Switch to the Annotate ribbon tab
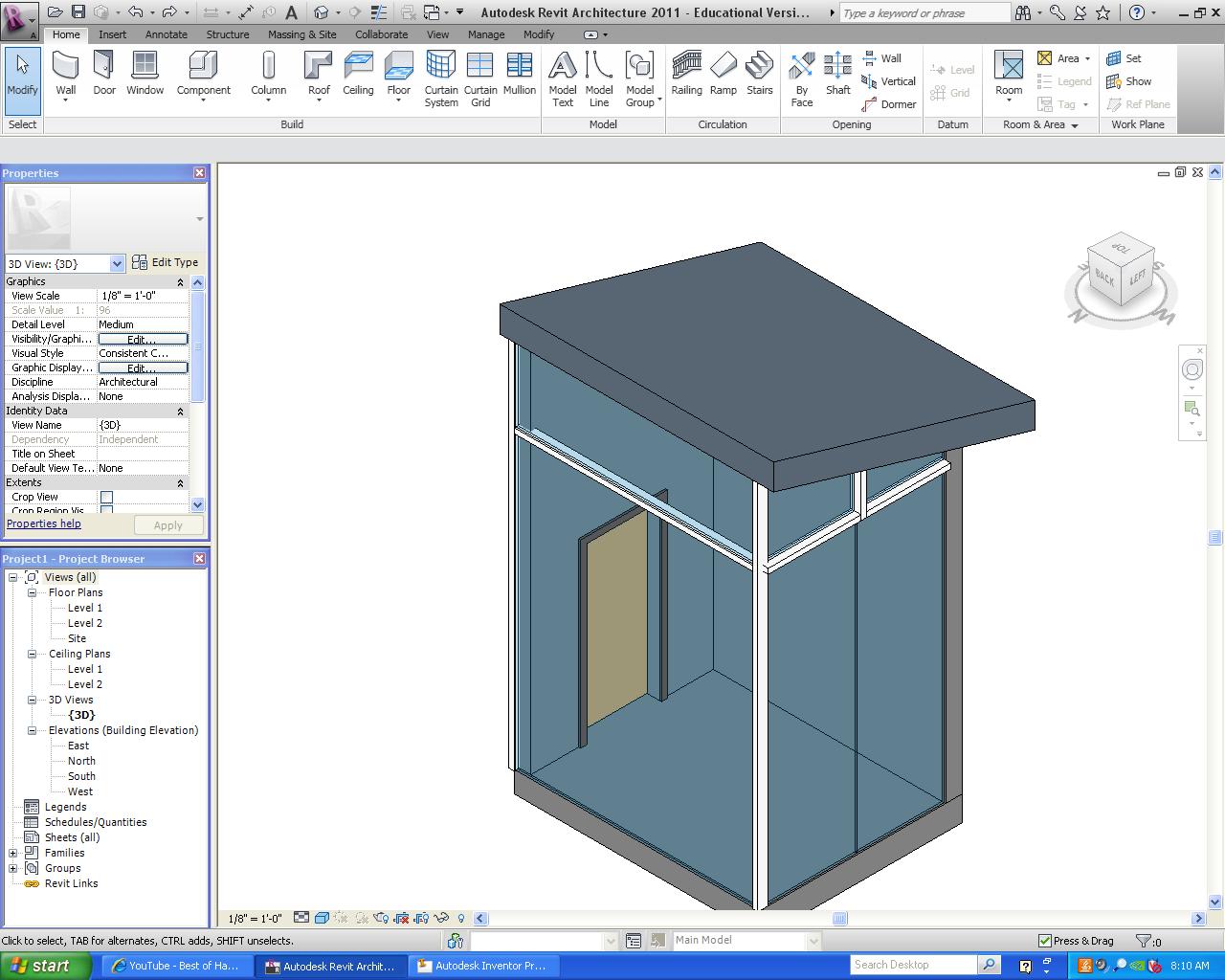 pyautogui.click(x=166, y=34)
